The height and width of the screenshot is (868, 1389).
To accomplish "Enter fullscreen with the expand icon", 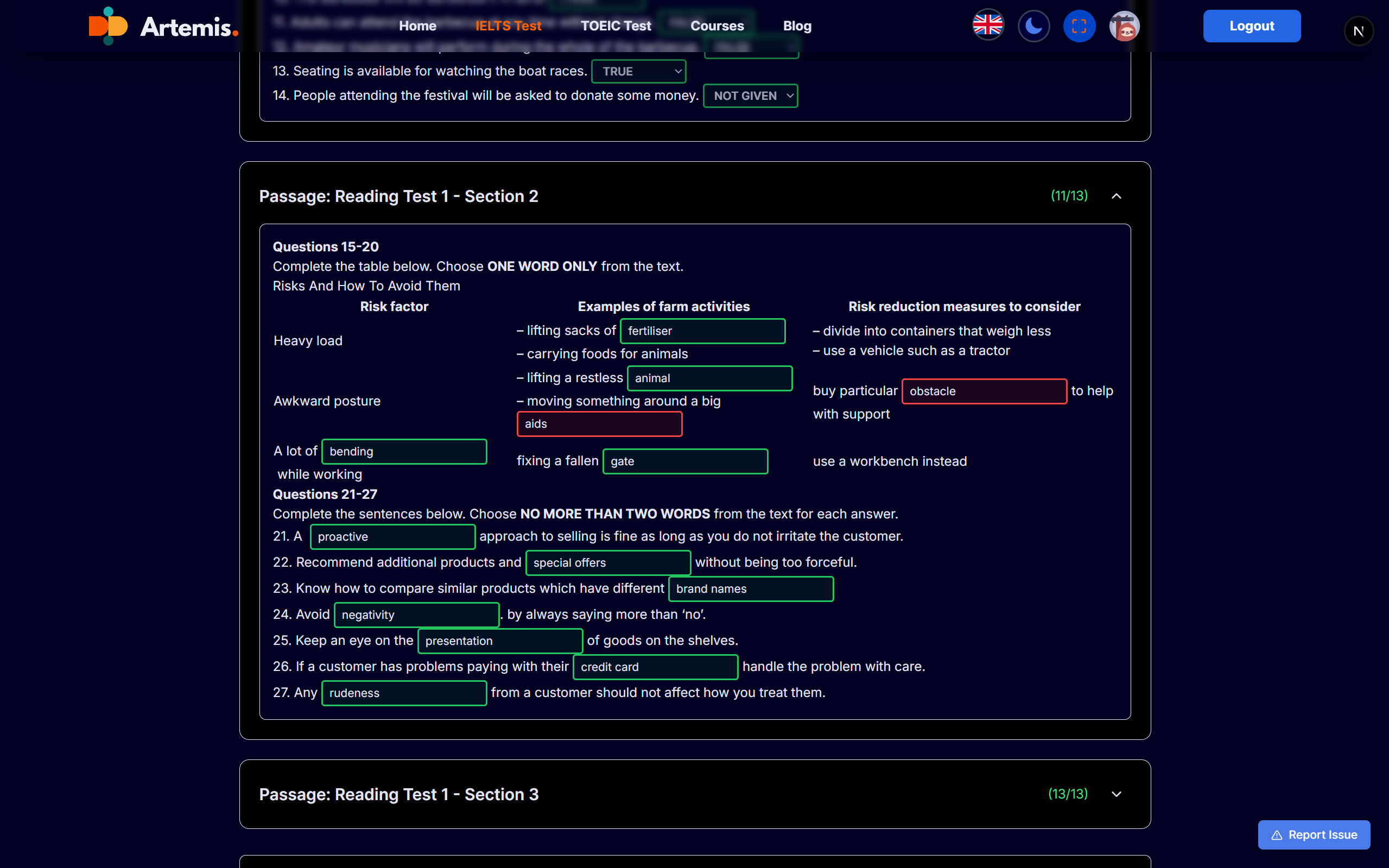I will 1079,26.
